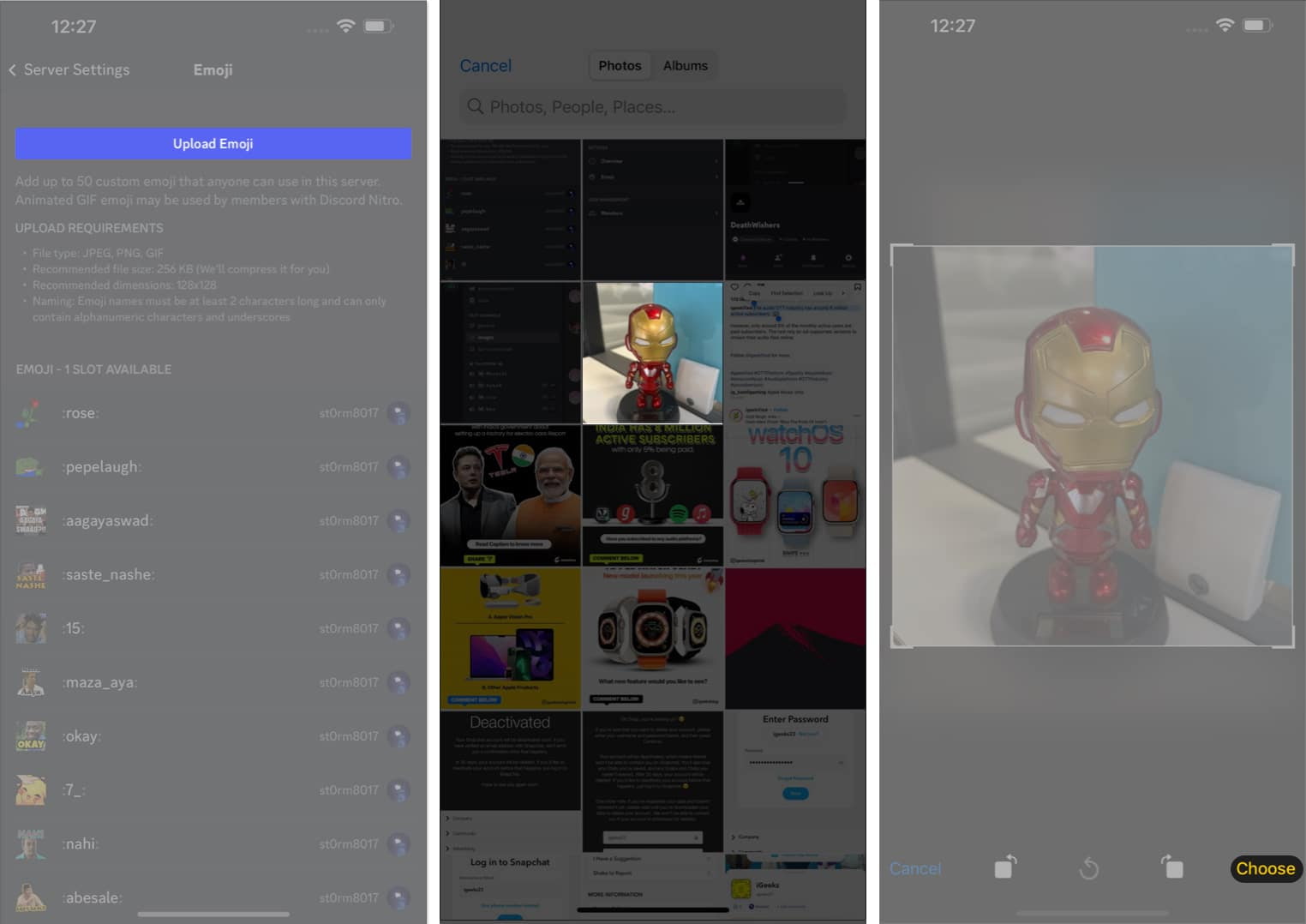Confirm crop with Choose button
The height and width of the screenshot is (924, 1306).
[1266, 868]
